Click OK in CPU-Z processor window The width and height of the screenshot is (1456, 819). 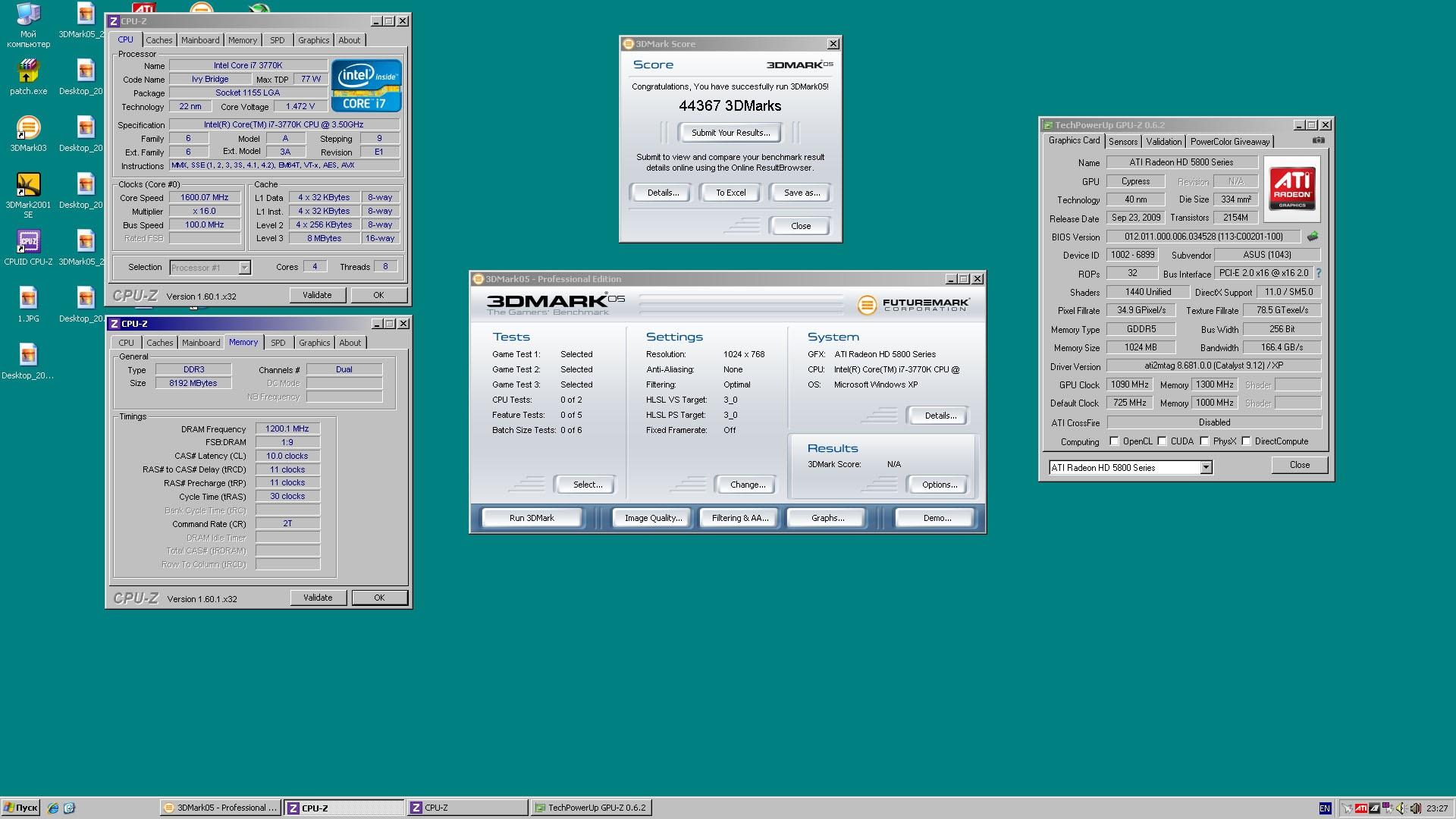pyautogui.click(x=378, y=295)
